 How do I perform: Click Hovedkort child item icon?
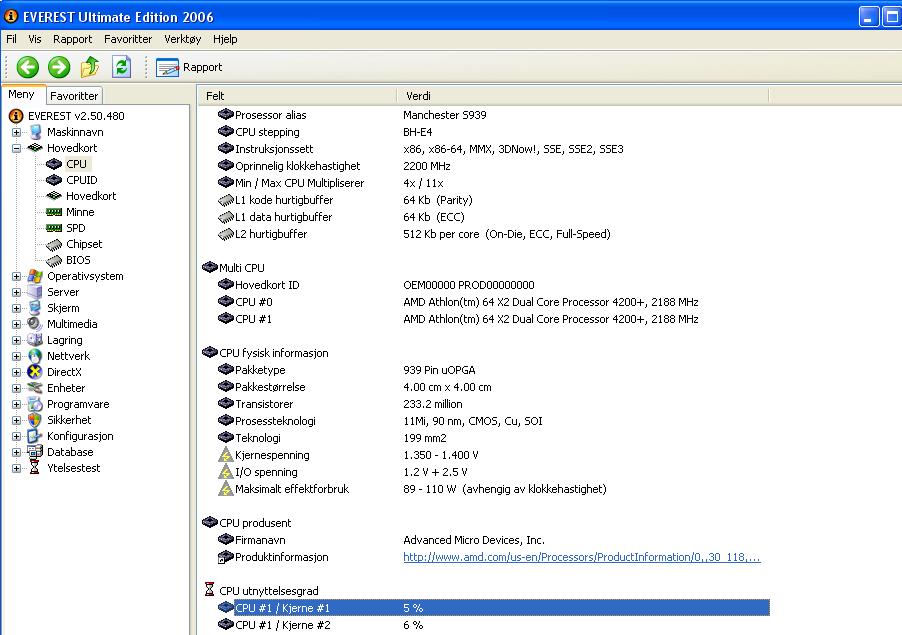click(x=53, y=196)
